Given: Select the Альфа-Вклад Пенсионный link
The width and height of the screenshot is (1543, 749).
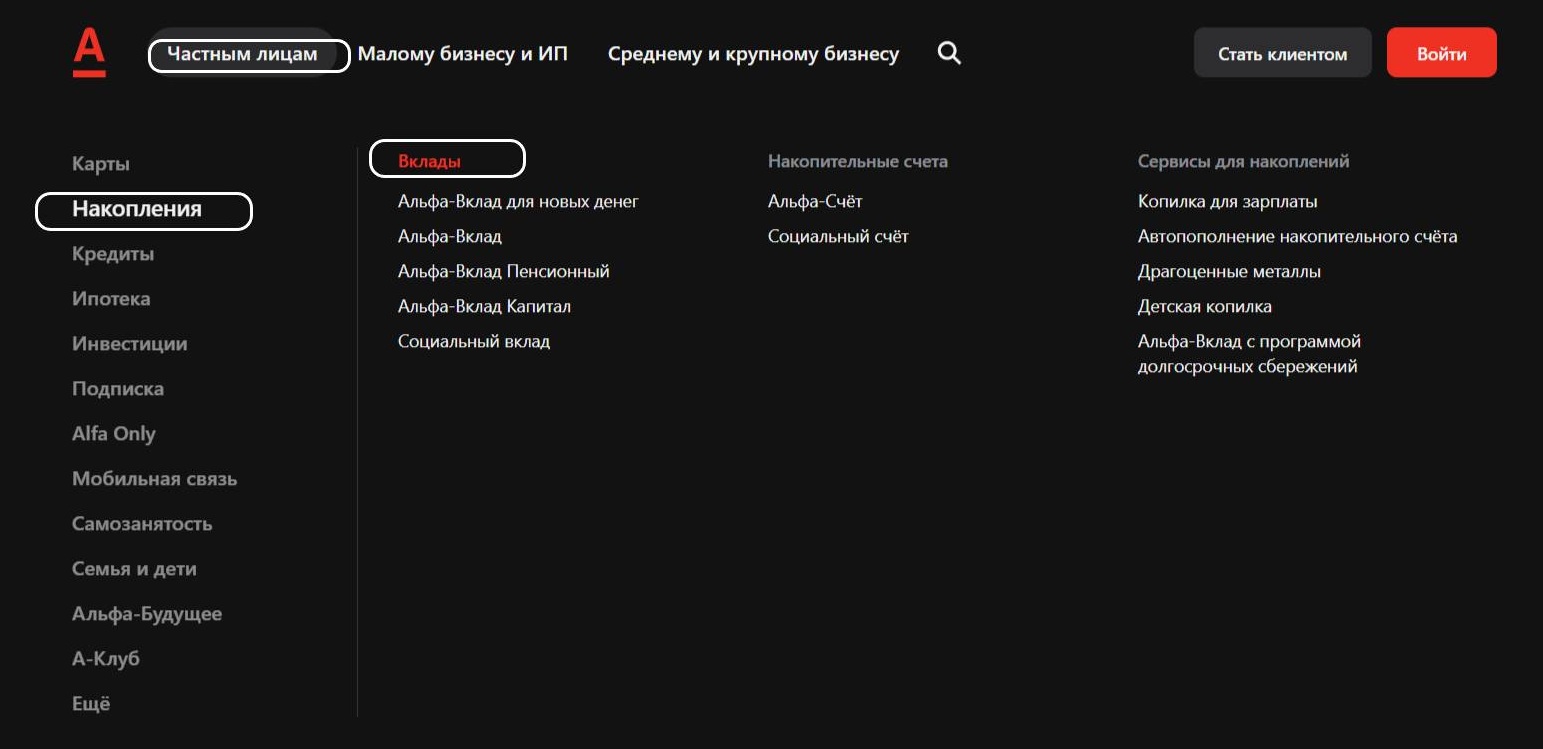Looking at the screenshot, I should 503,271.
